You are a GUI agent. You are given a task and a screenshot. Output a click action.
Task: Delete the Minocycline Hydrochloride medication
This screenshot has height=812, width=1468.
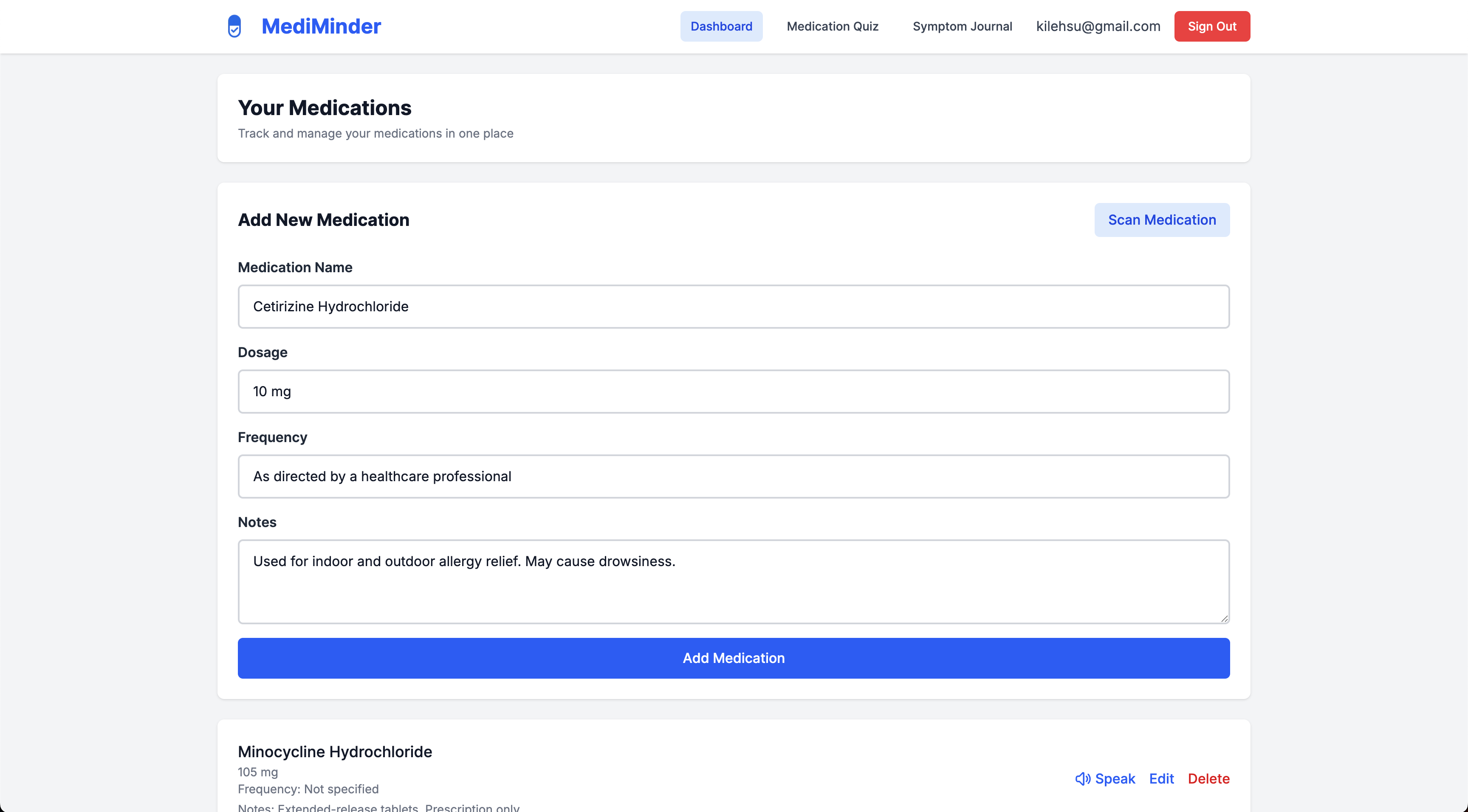tap(1208, 778)
